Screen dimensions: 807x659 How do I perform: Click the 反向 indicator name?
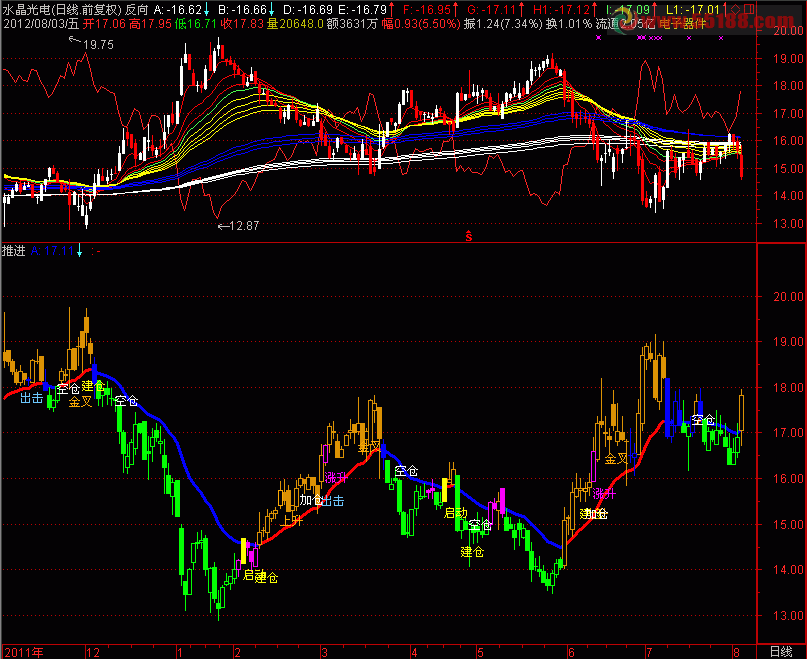tap(136, 9)
